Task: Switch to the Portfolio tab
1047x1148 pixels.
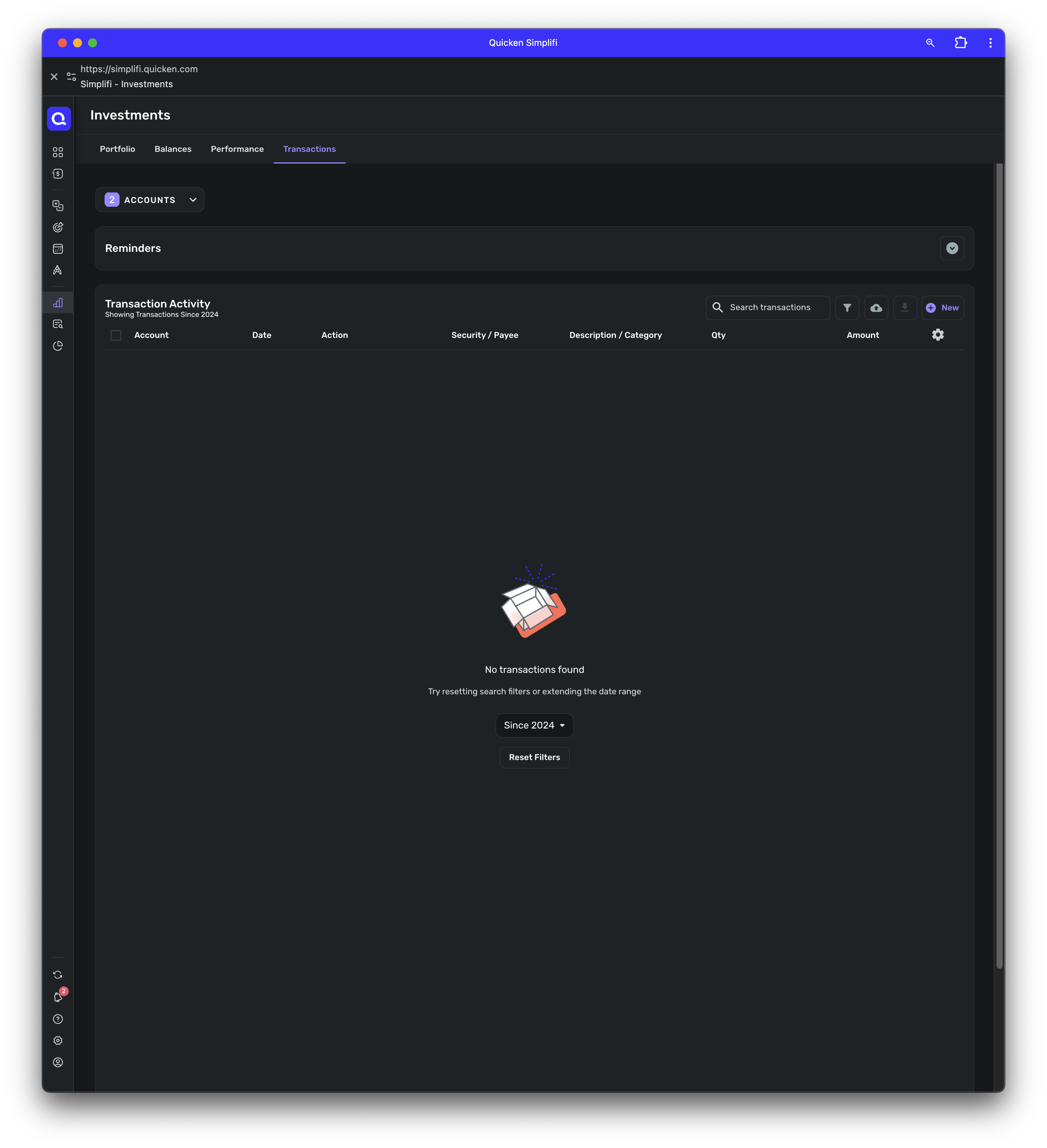Action: [117, 149]
